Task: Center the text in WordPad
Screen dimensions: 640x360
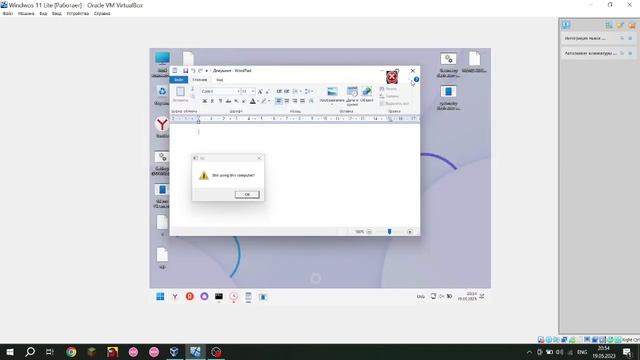Action: coord(287,101)
